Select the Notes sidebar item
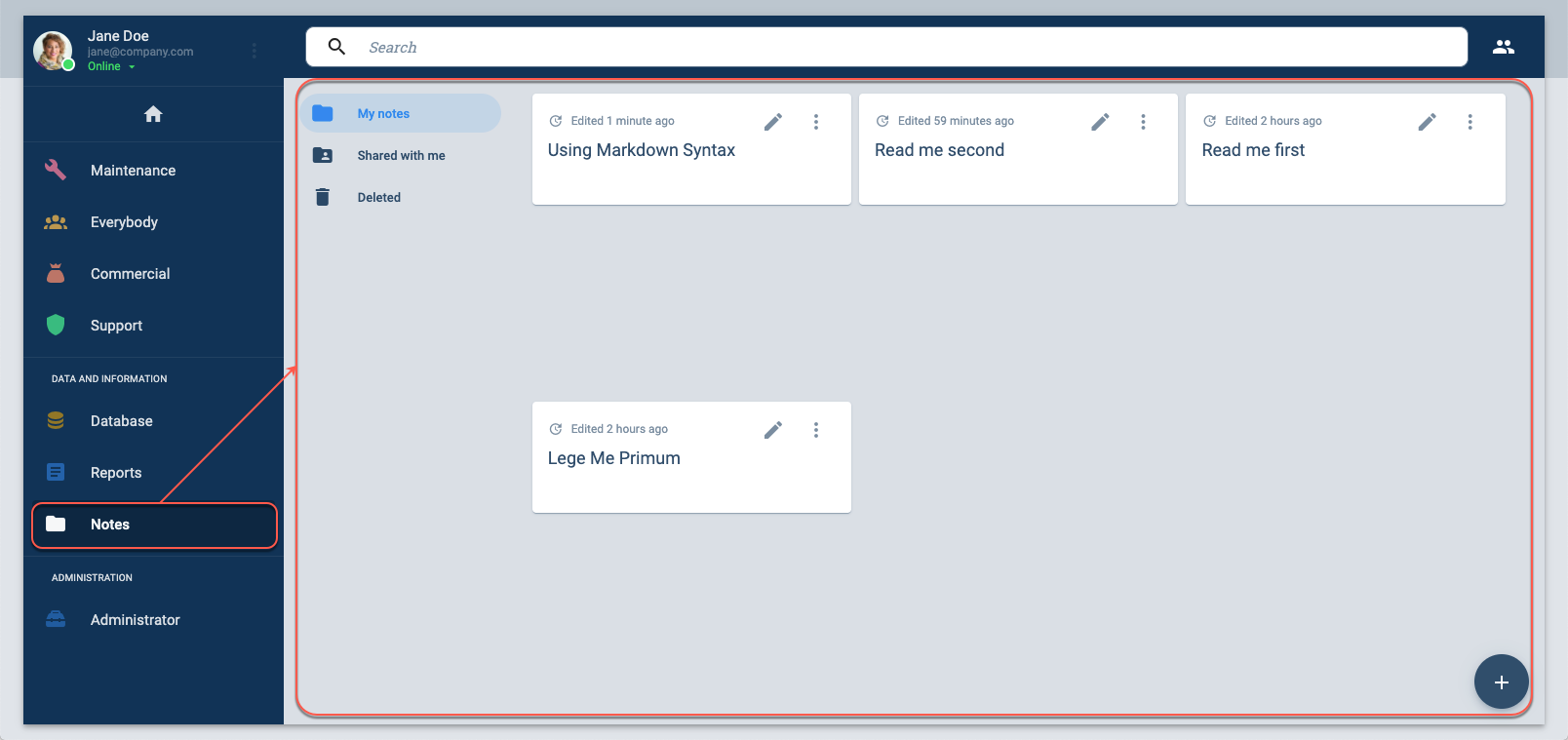The image size is (1568, 740). pyautogui.click(x=154, y=525)
